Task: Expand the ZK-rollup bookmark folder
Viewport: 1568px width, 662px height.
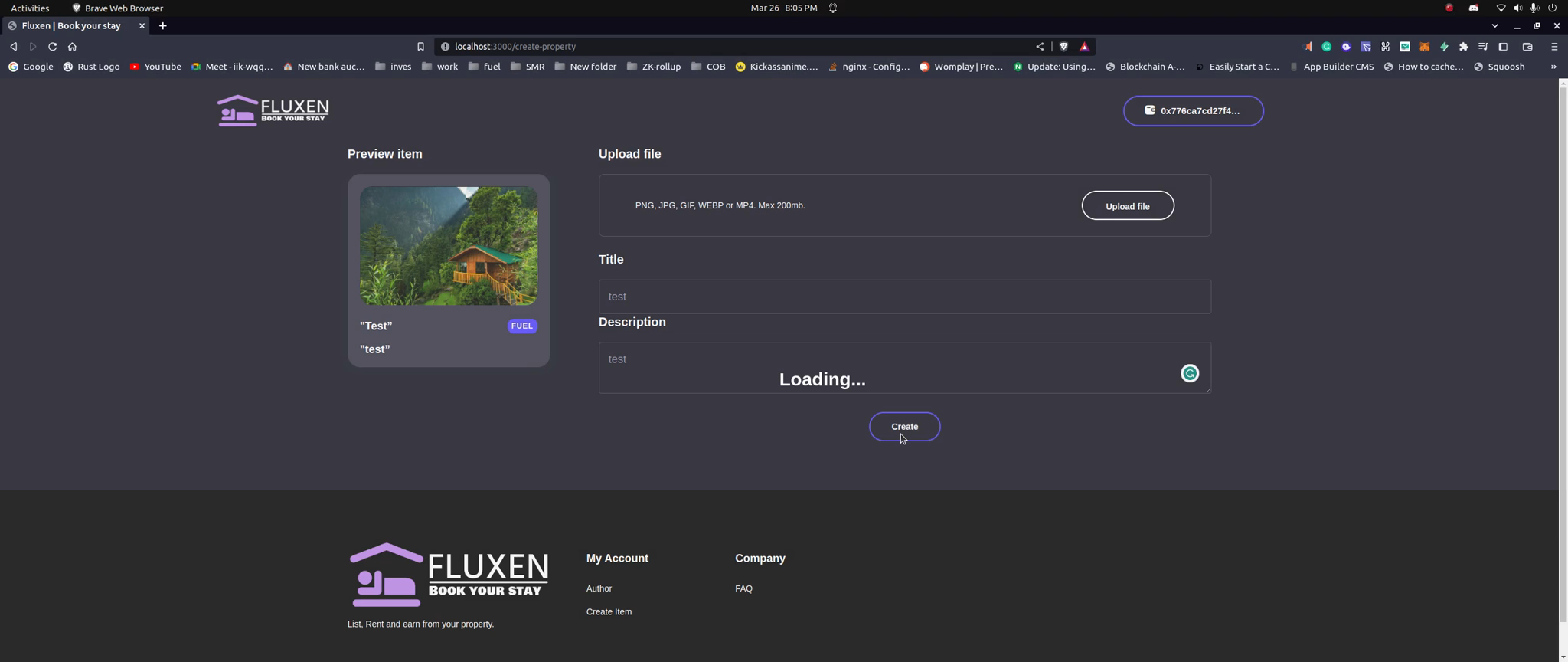Action: (653, 67)
